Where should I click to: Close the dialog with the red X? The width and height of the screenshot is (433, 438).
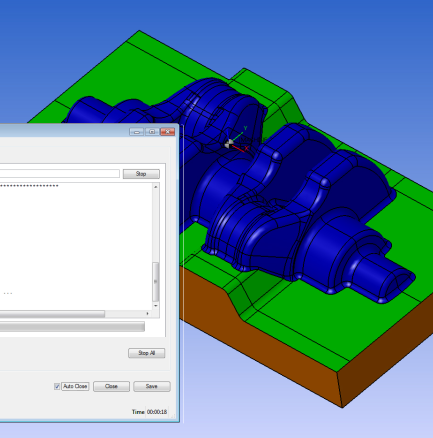pyautogui.click(x=168, y=132)
